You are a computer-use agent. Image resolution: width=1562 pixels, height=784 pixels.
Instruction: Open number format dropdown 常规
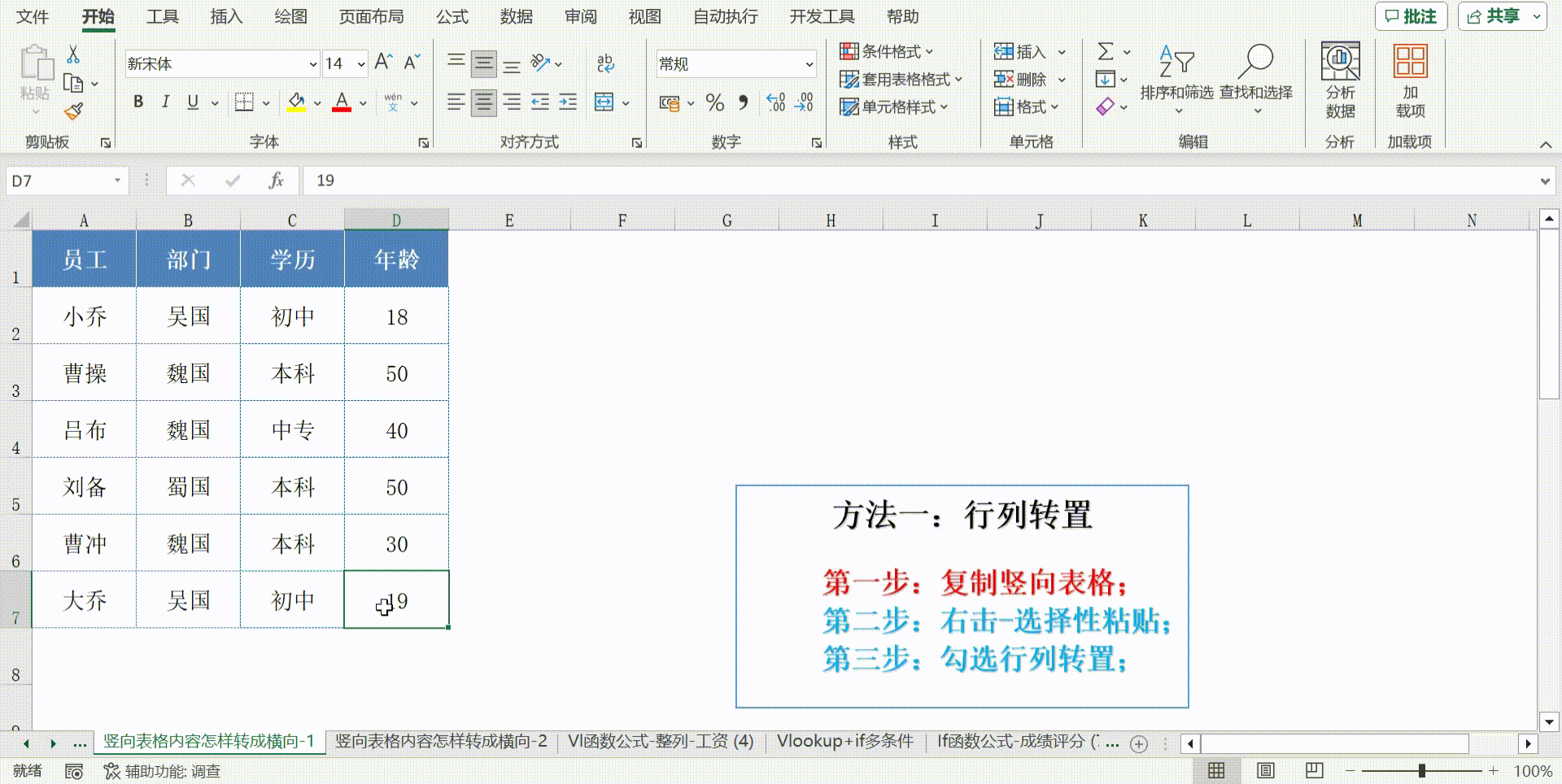point(809,64)
